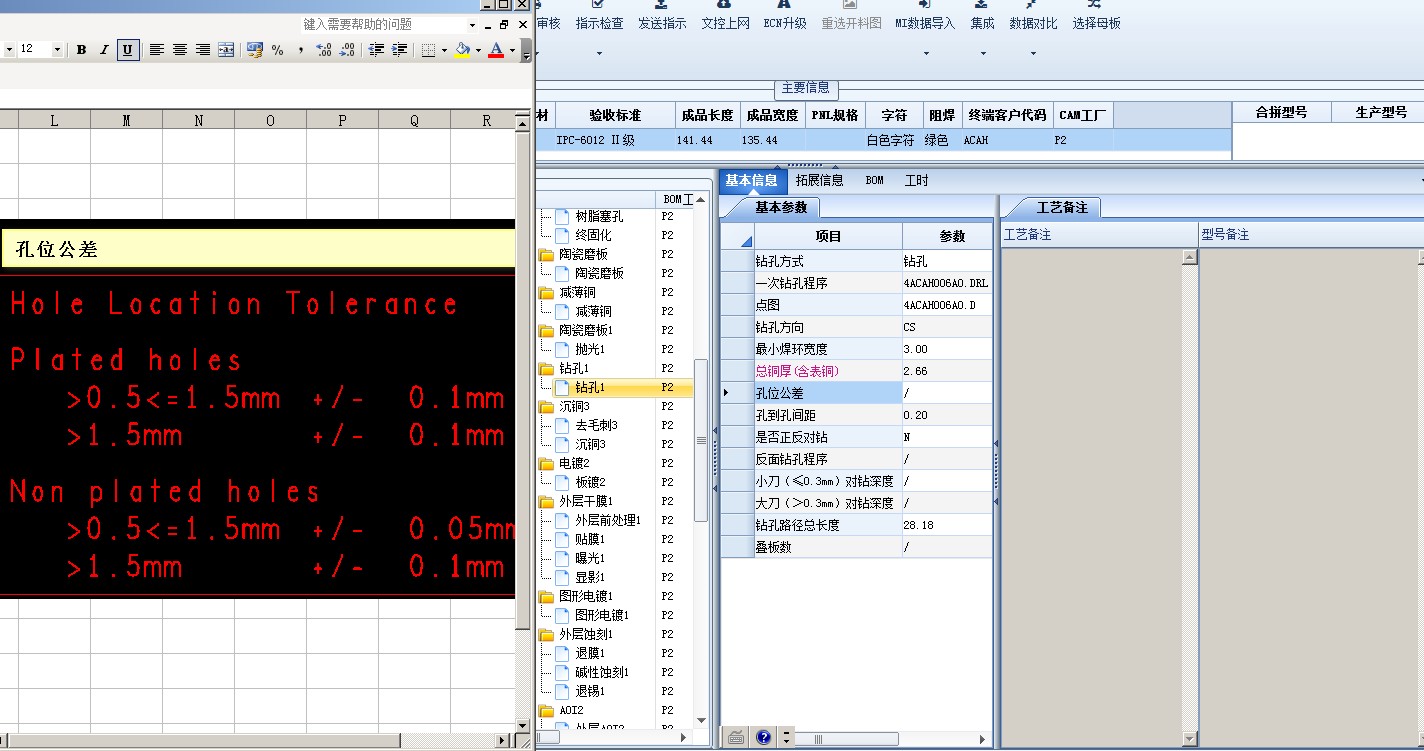Click MI数据导入 toolbar button

pos(925,23)
